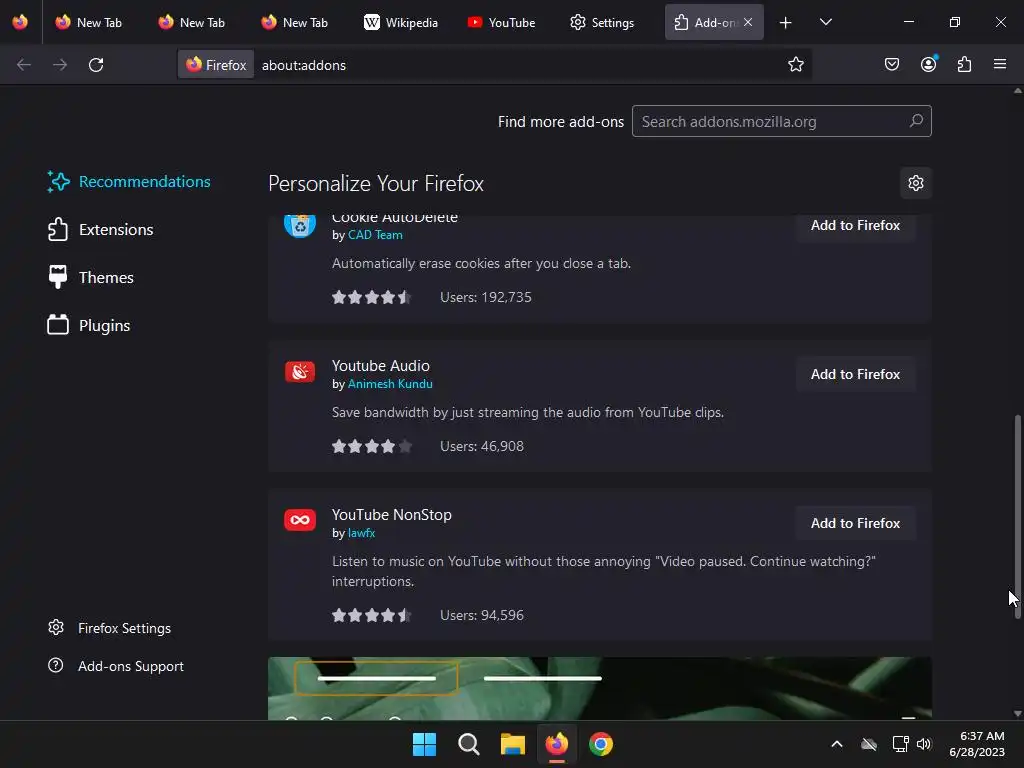Viewport: 1024px width, 768px height.
Task: Go back to previous page
Action: 24,65
